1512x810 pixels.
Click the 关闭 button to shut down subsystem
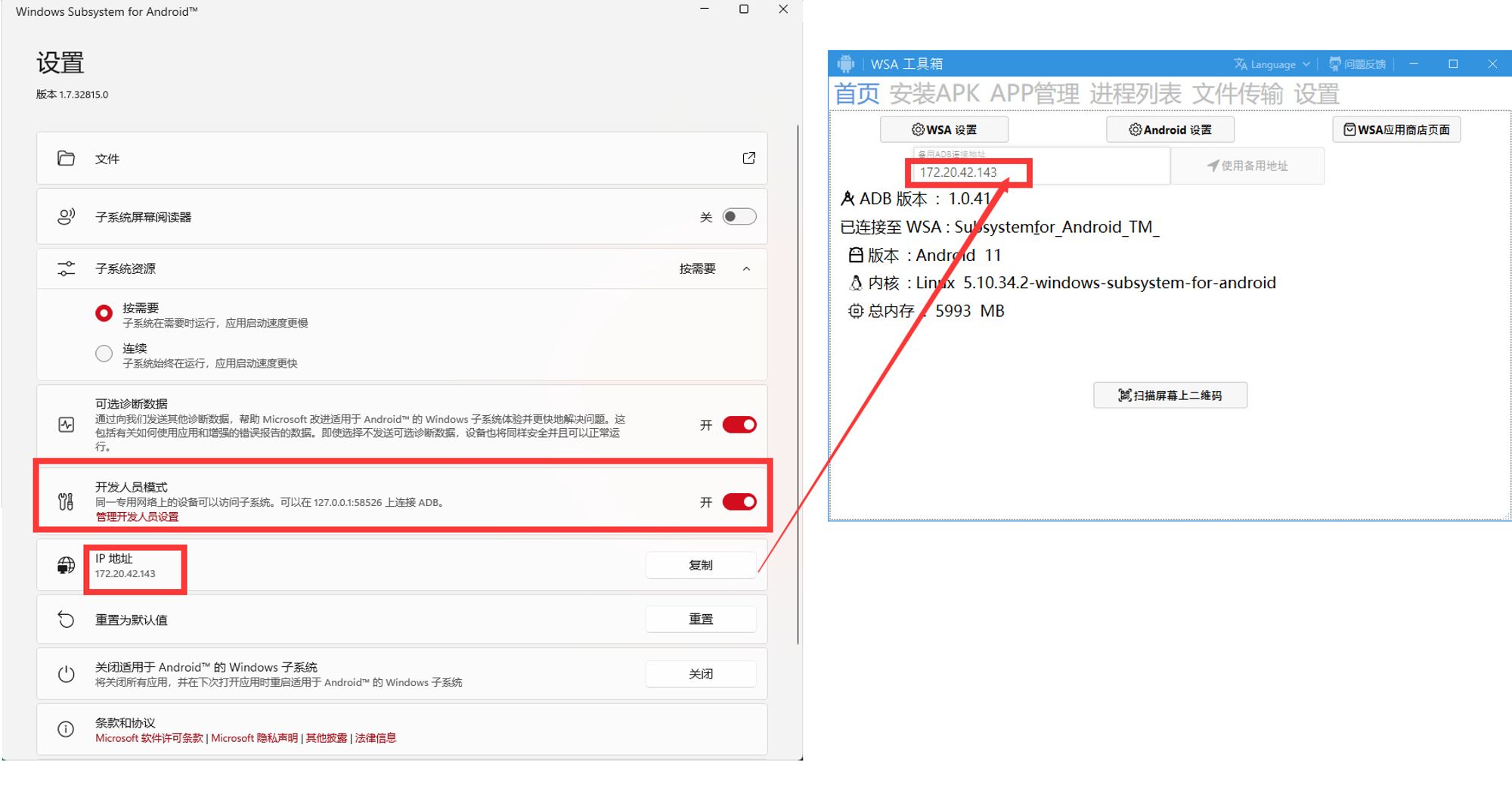click(x=701, y=674)
